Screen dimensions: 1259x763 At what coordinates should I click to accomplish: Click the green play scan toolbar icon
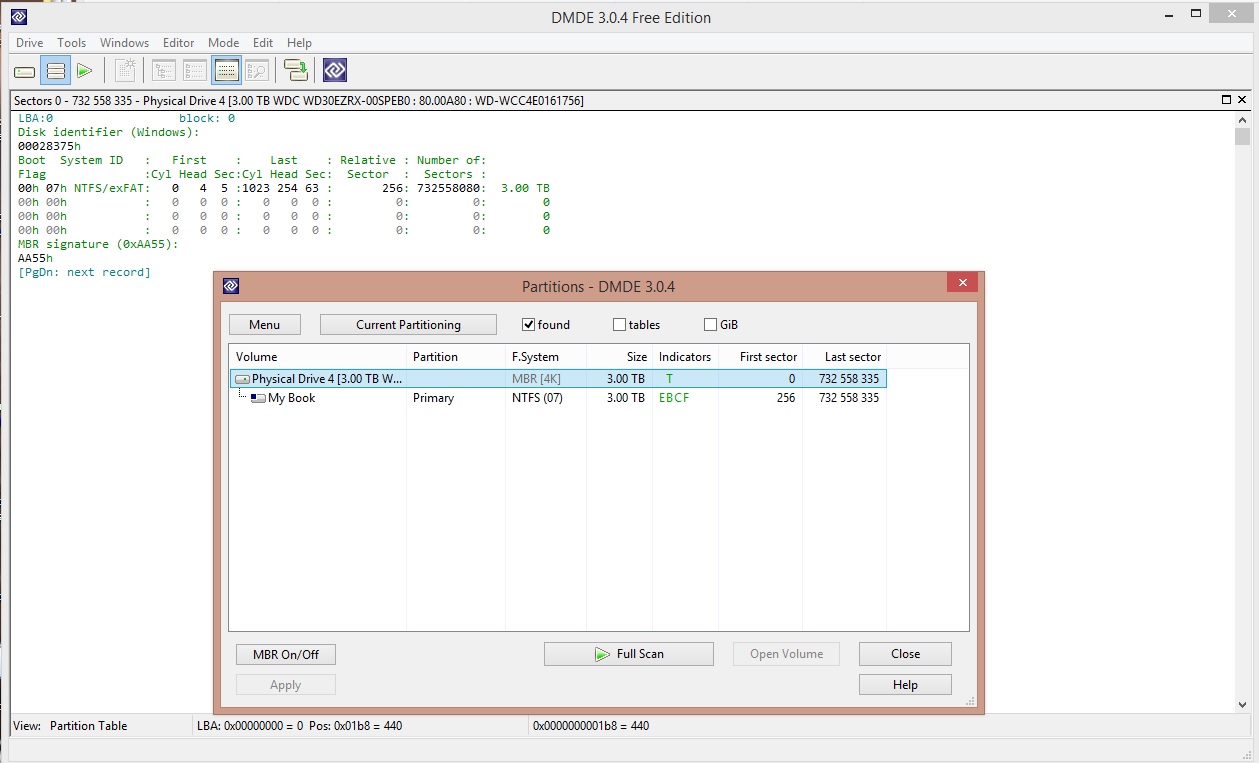(x=85, y=71)
